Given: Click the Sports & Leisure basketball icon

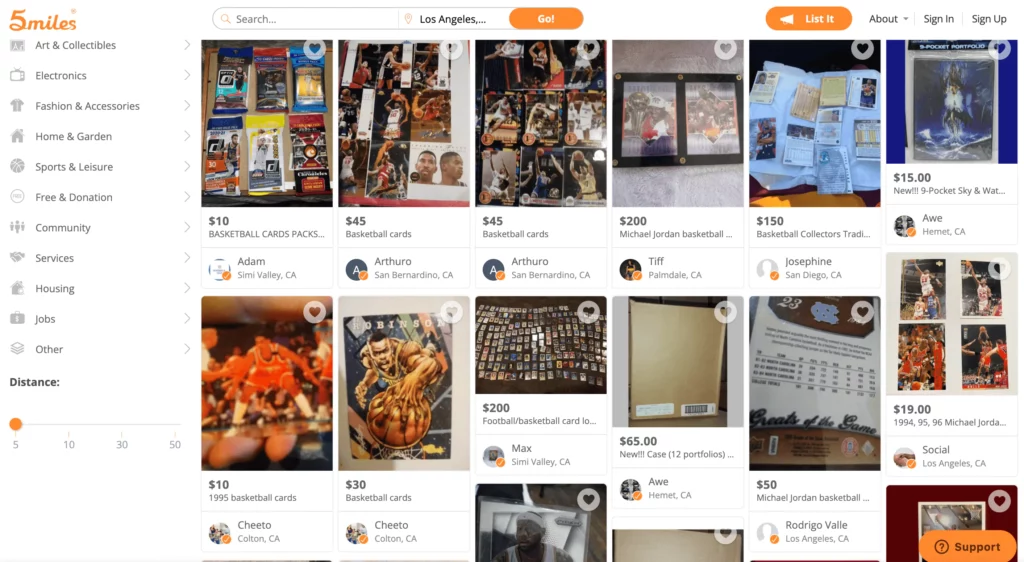Looking at the screenshot, I should (x=18, y=166).
